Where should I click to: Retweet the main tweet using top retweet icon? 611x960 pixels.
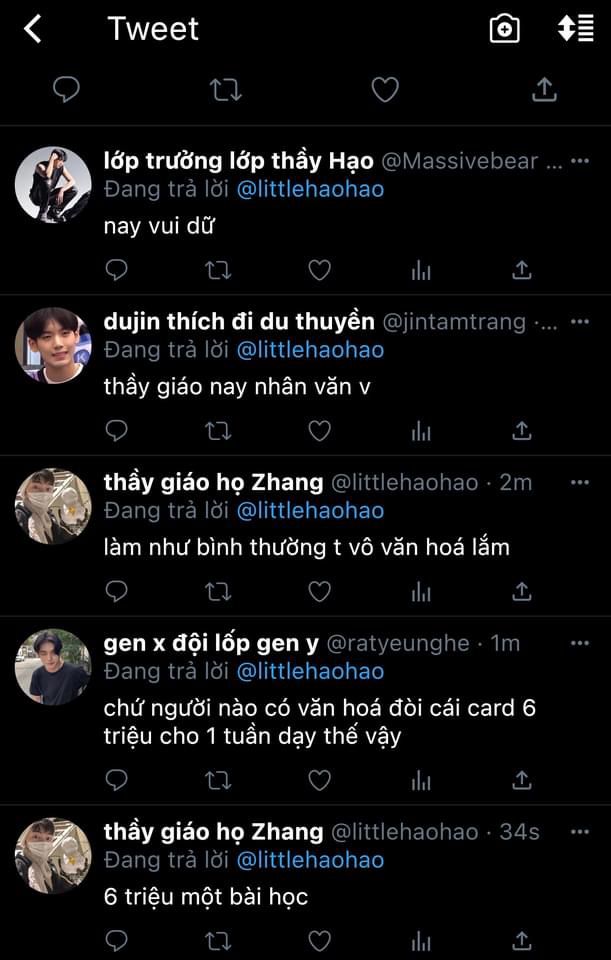click(226, 90)
